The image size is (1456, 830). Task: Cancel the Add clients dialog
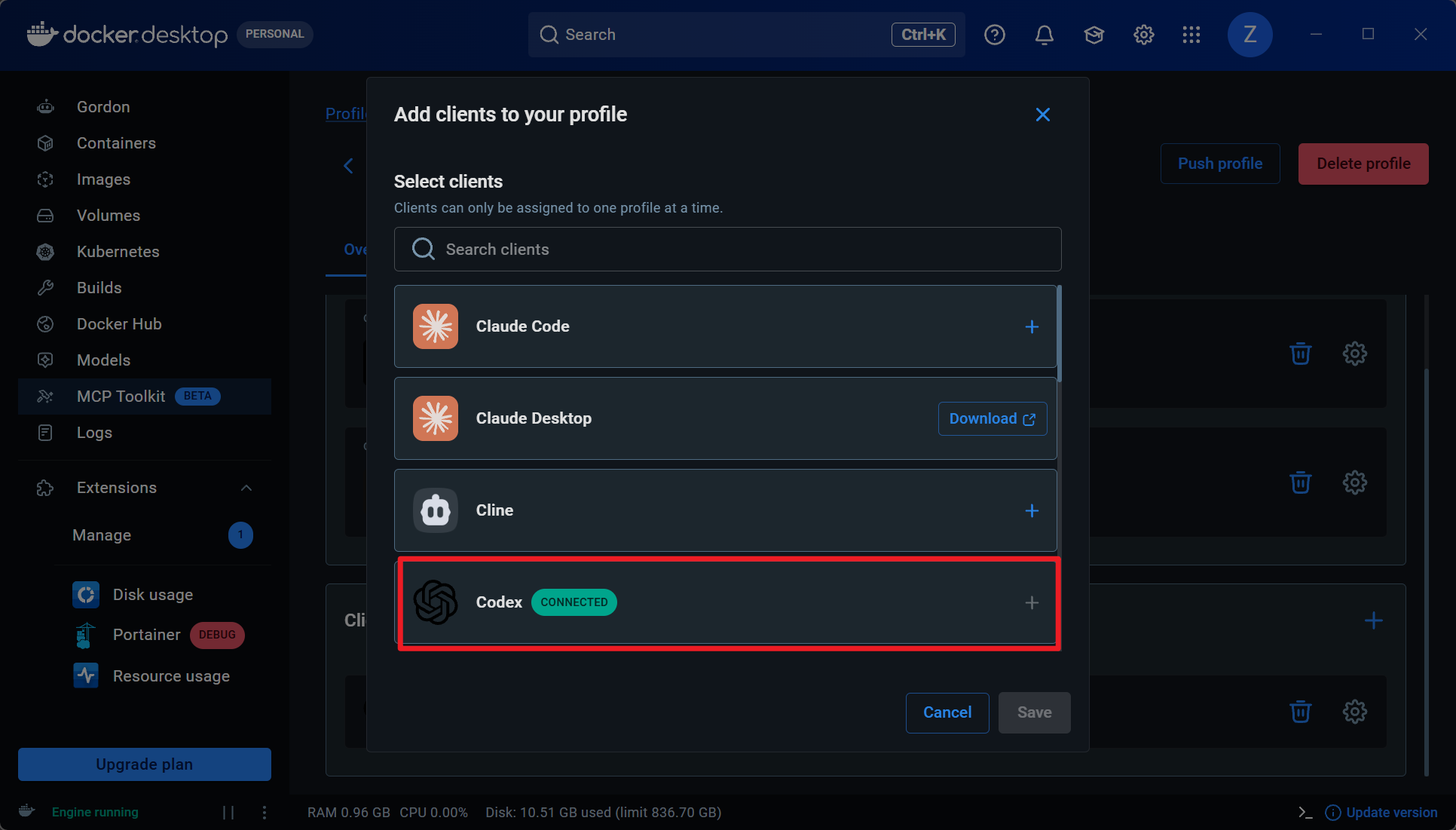pos(947,712)
